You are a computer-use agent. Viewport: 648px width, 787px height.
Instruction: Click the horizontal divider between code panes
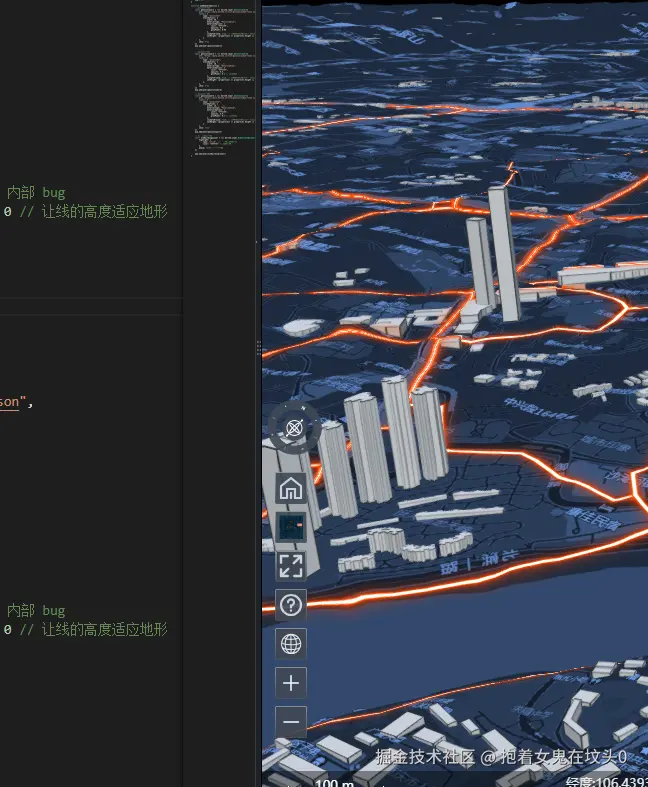(x=90, y=297)
